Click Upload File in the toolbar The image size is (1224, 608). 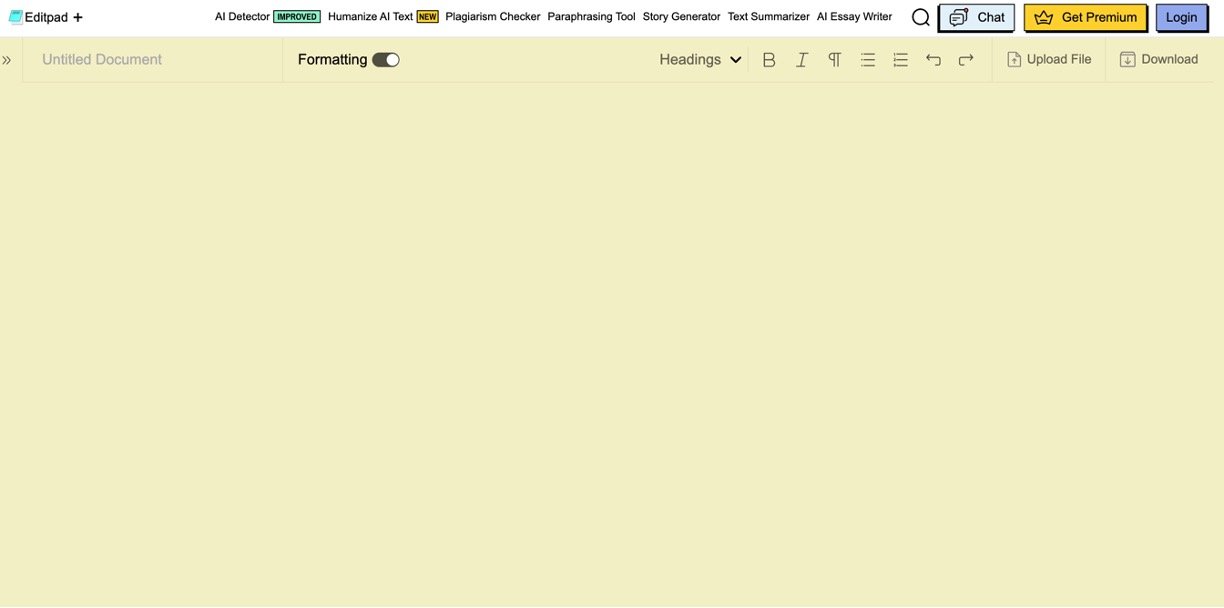(1049, 60)
